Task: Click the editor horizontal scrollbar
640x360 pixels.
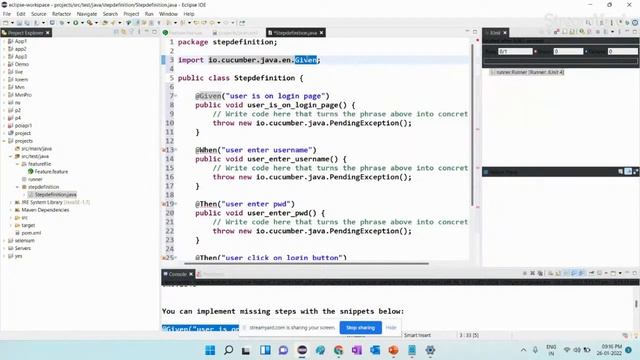Action: (306, 264)
